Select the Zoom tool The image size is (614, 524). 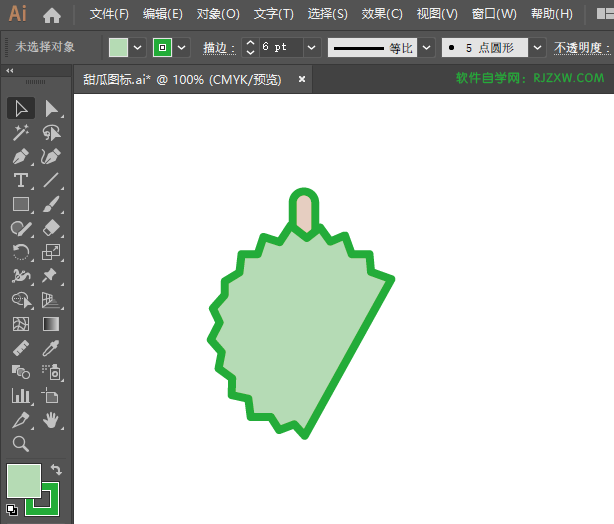[x=21, y=444]
